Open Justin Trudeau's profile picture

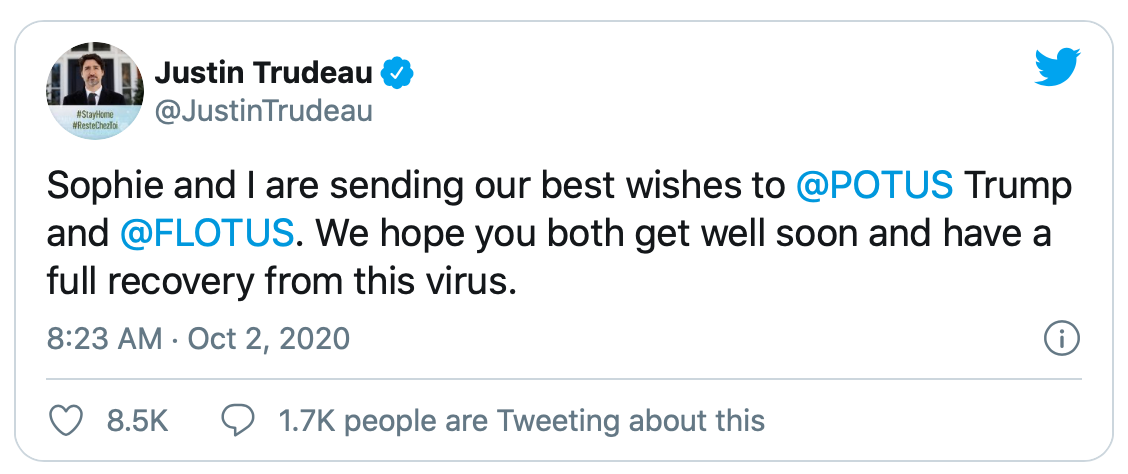[x=95, y=91]
